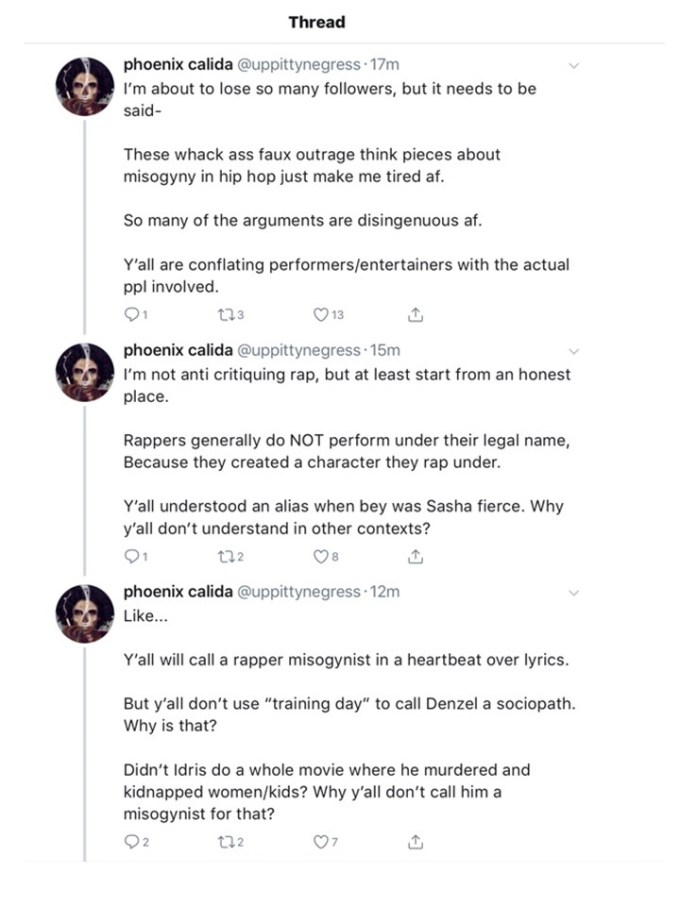The width and height of the screenshot is (680, 906).
Task: Retweet the tweet about Idris movie
Action: pos(224,843)
